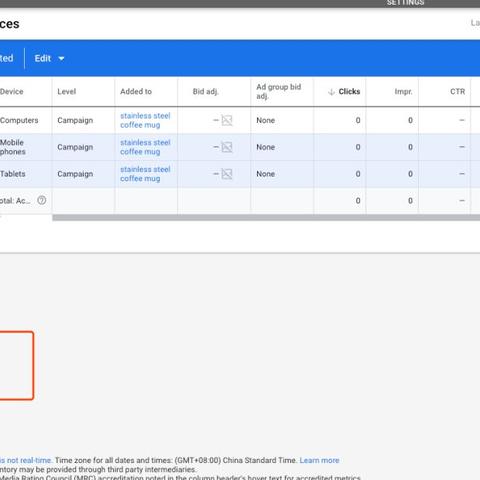Click None ad group bid in Tablets row
The height and width of the screenshot is (480, 480).
(x=265, y=174)
